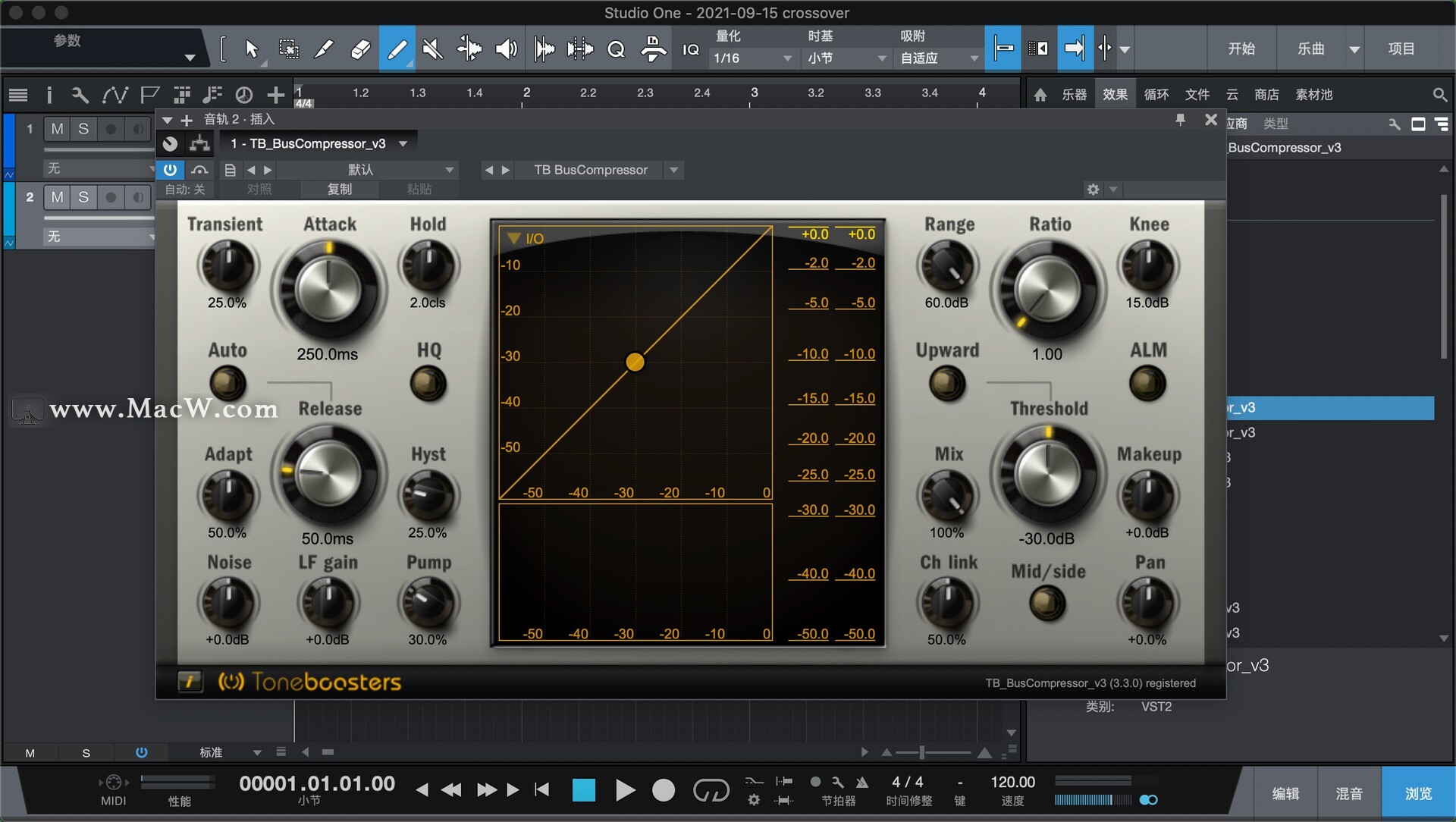Image resolution: width=1456 pixels, height=822 pixels.
Task: Open the 编辑 edit view
Action: point(1285,793)
